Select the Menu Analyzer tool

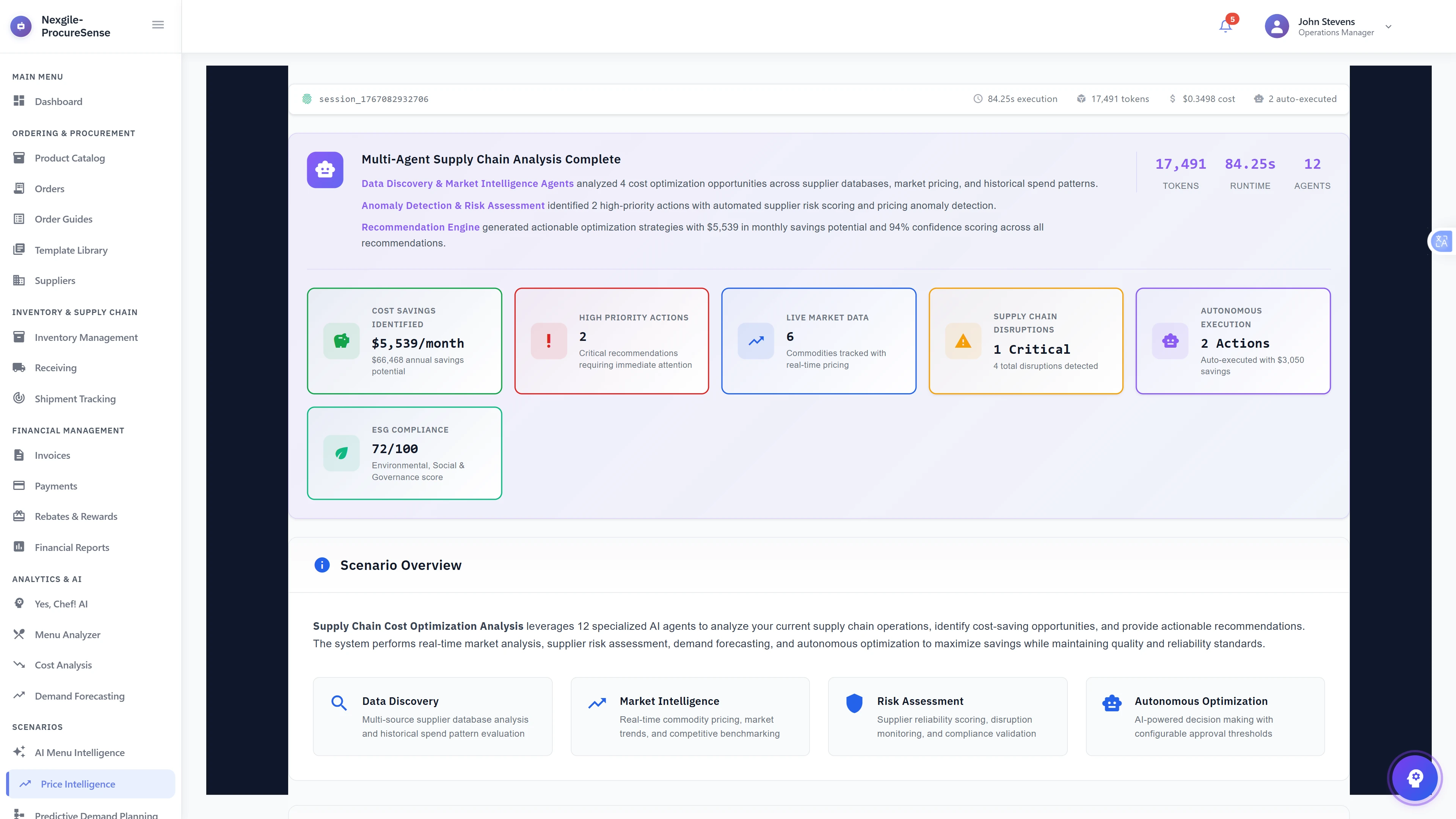pyautogui.click(x=67, y=634)
